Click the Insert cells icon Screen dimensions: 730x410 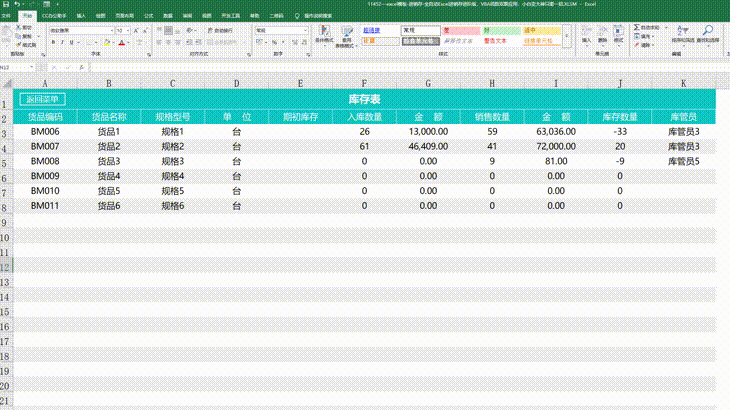tap(587, 32)
